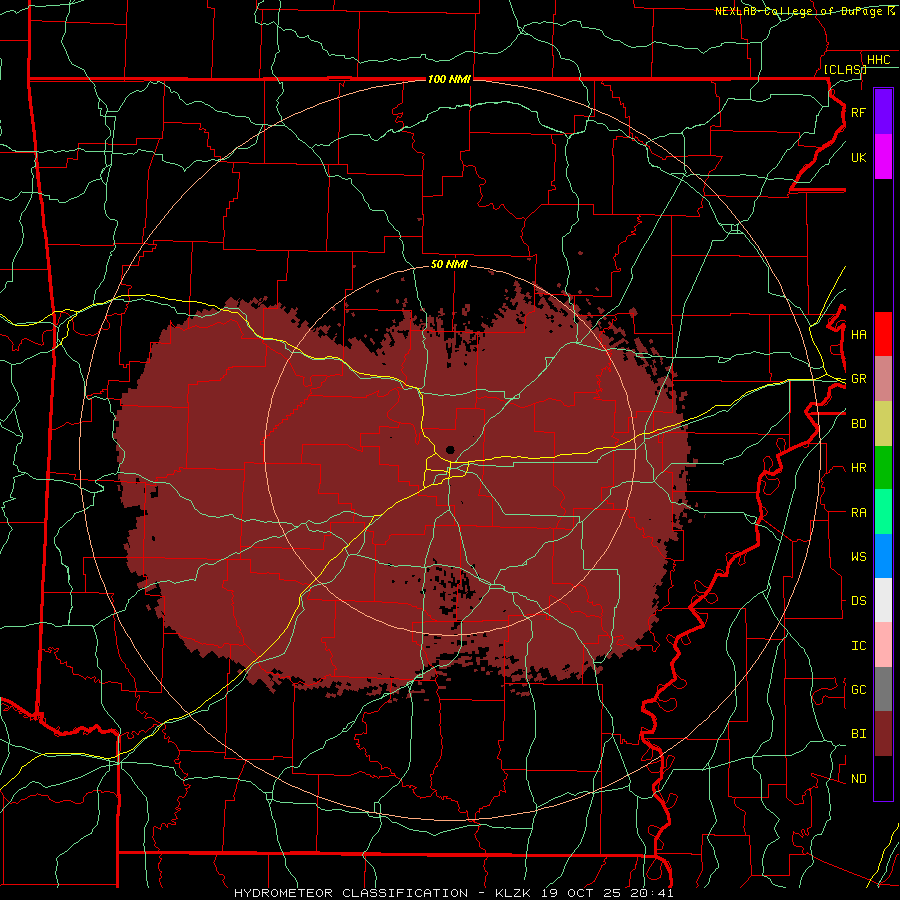Viewport: 900px width, 900px height.
Task: Click the 50 NMI range ring label
Action: tap(449, 264)
